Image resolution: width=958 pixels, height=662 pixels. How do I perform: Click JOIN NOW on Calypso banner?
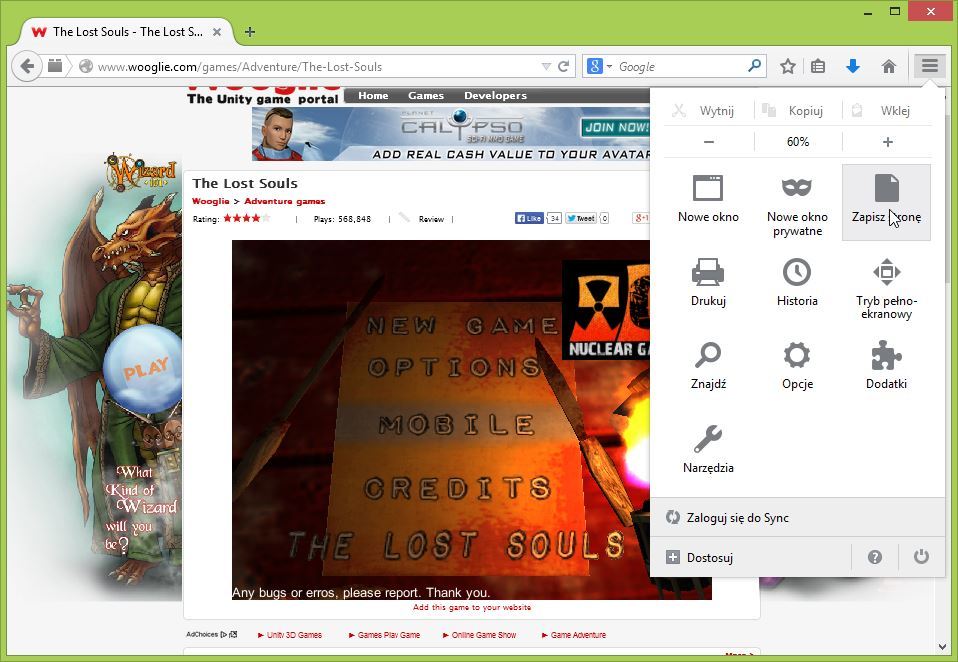coord(615,127)
